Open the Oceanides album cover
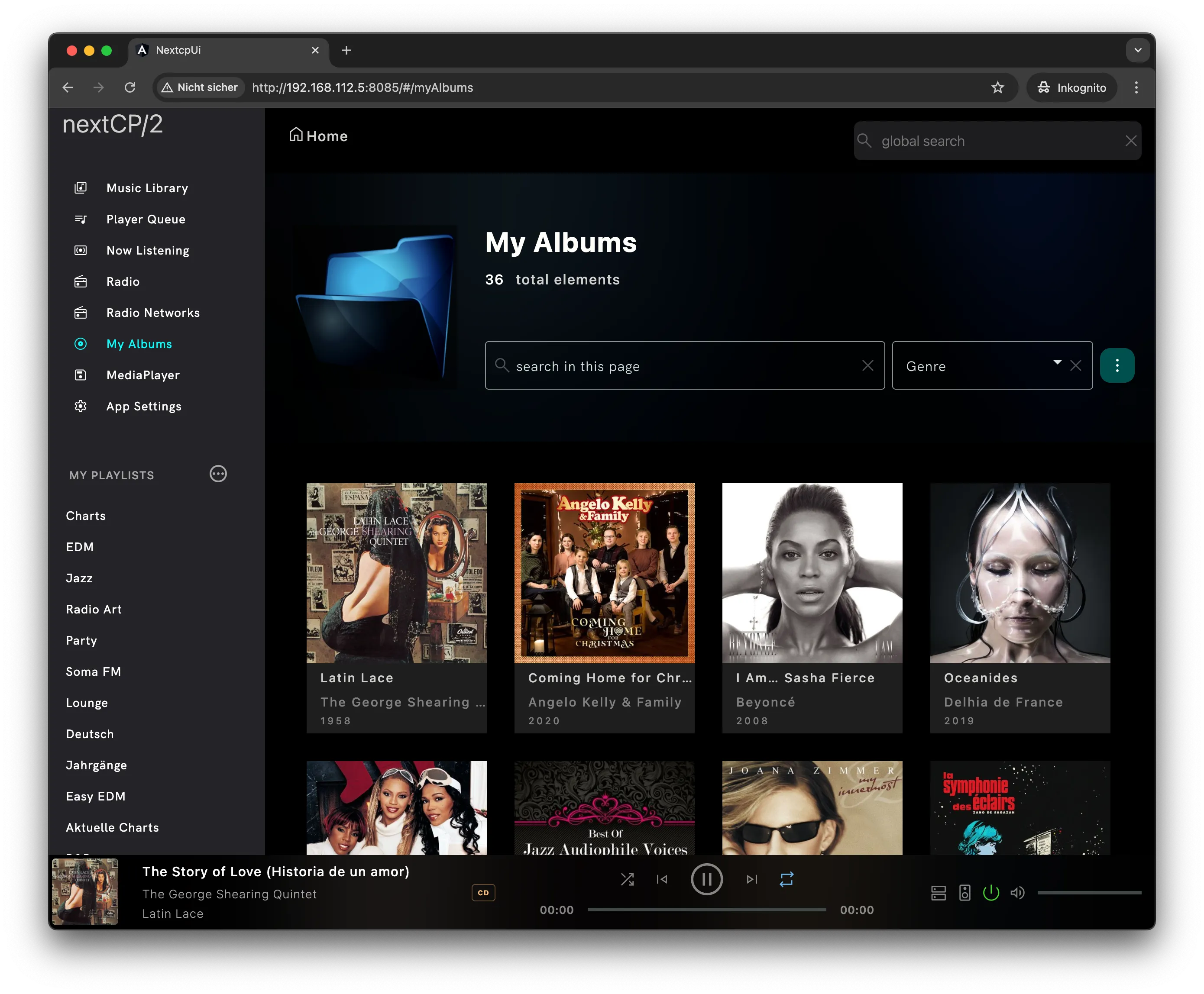Screen dimensions: 1204x994 (x=1020, y=573)
